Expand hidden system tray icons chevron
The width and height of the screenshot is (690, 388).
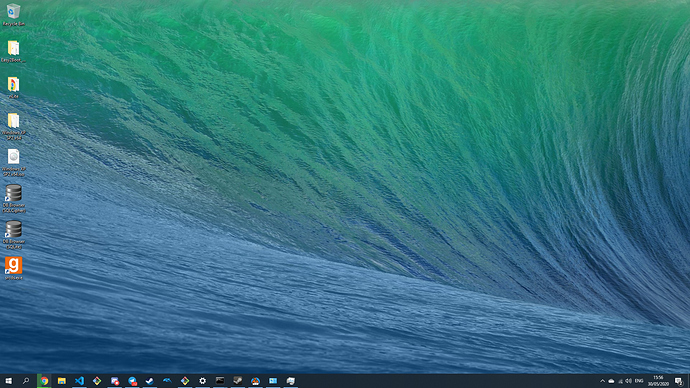[x=602, y=381]
